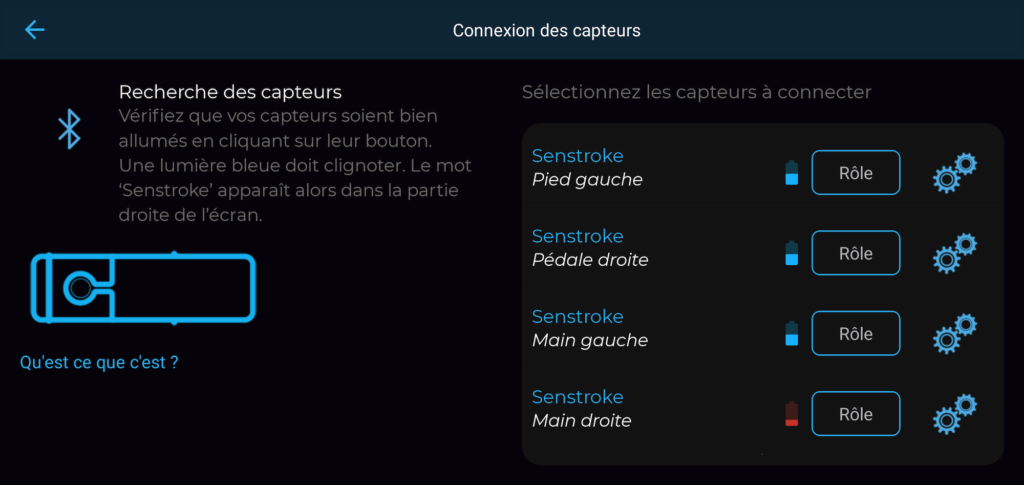Select the Senstroke Main droite sensor
This screenshot has height=485, width=1024.
(x=762, y=413)
